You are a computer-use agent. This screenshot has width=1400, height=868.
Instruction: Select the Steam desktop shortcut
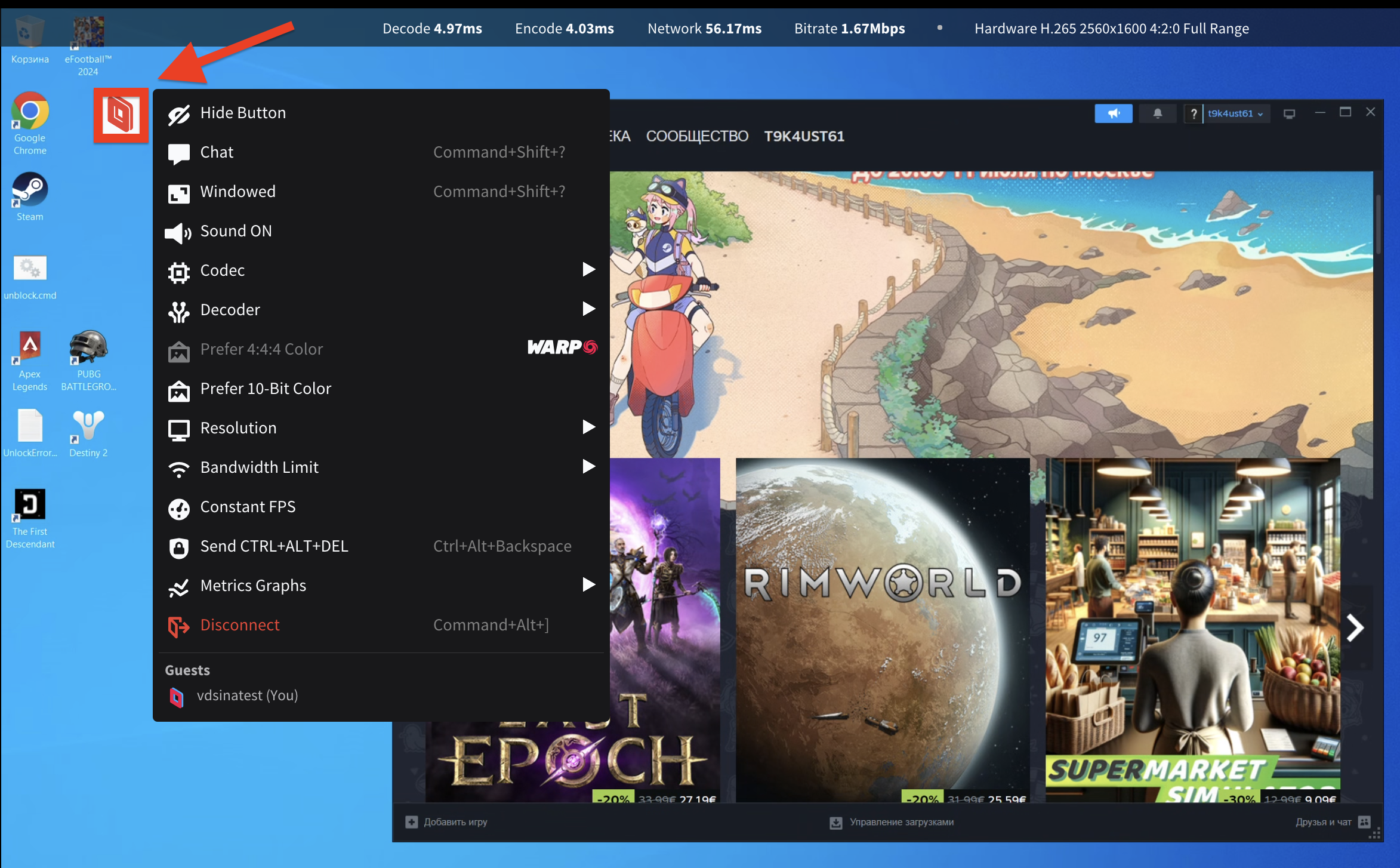[x=30, y=197]
